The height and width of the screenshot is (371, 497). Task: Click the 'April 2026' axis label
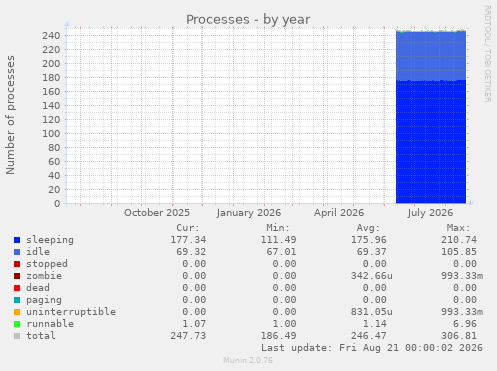click(339, 213)
